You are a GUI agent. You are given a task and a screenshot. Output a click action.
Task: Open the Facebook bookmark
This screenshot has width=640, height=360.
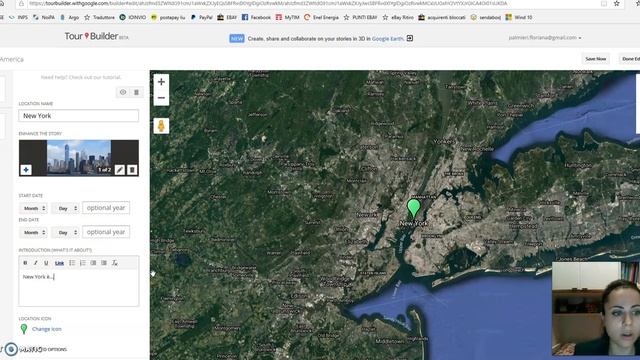coord(256,18)
